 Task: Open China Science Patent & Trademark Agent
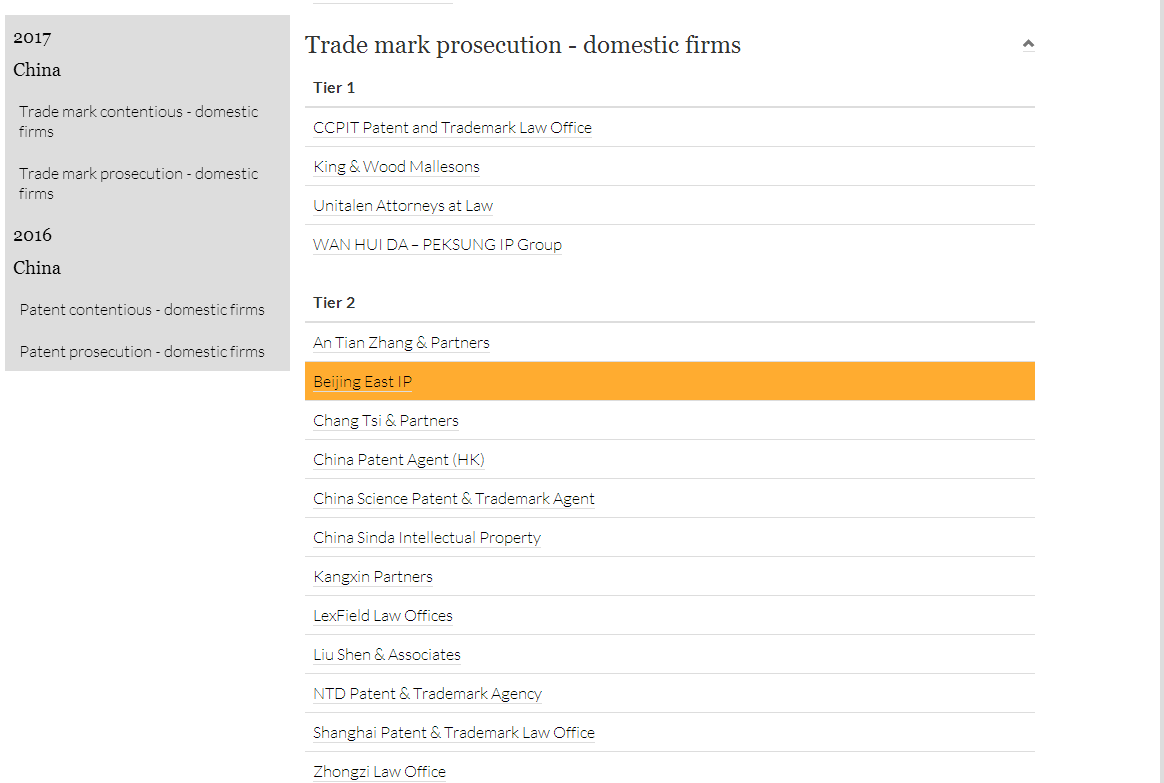pyautogui.click(x=454, y=499)
